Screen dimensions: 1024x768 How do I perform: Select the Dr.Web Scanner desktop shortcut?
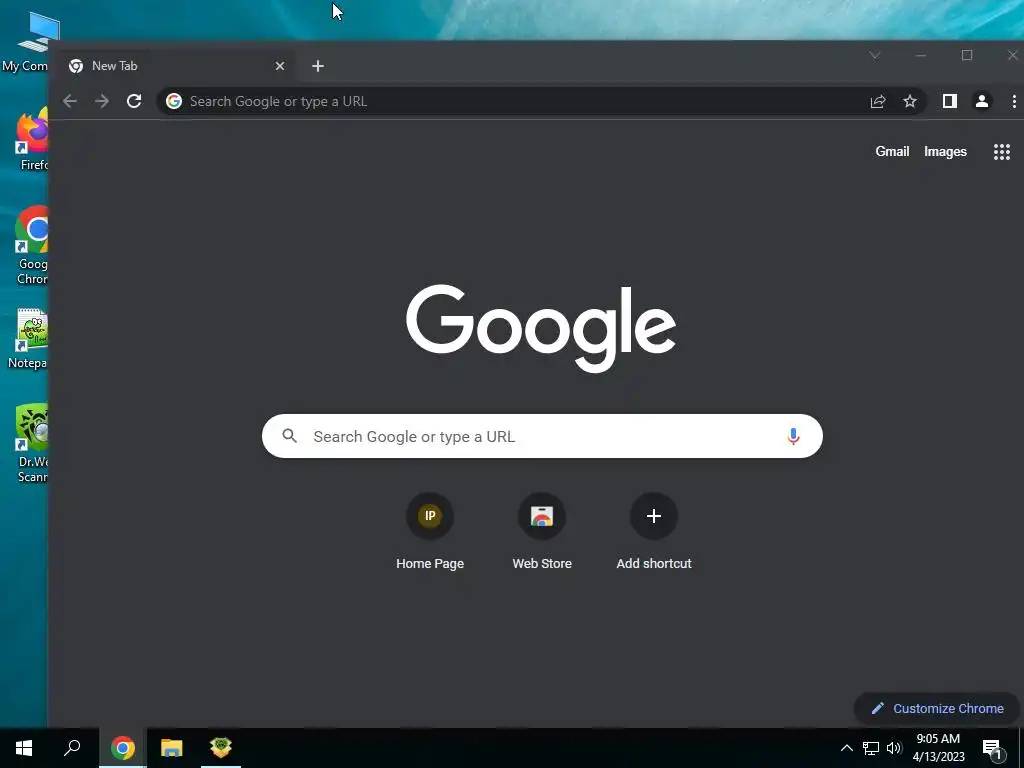click(x=31, y=444)
